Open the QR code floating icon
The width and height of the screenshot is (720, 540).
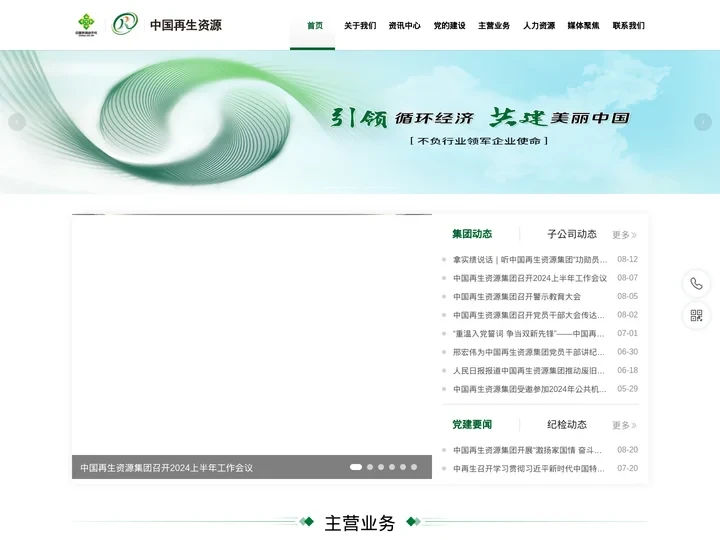click(696, 315)
